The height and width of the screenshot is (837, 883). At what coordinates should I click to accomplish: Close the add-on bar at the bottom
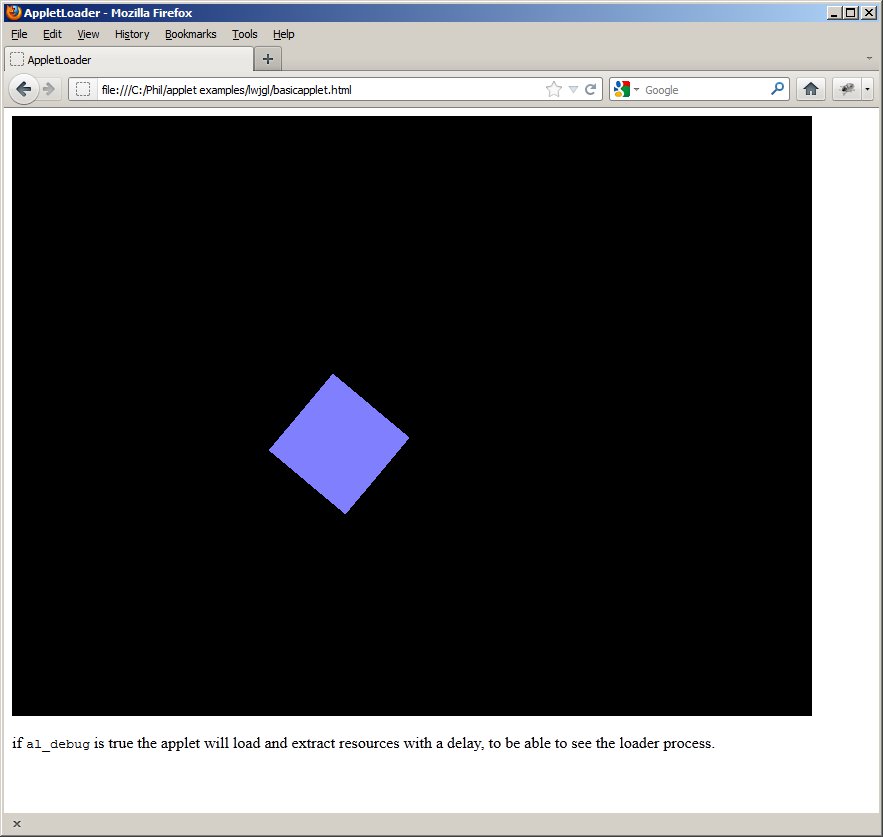[16, 824]
